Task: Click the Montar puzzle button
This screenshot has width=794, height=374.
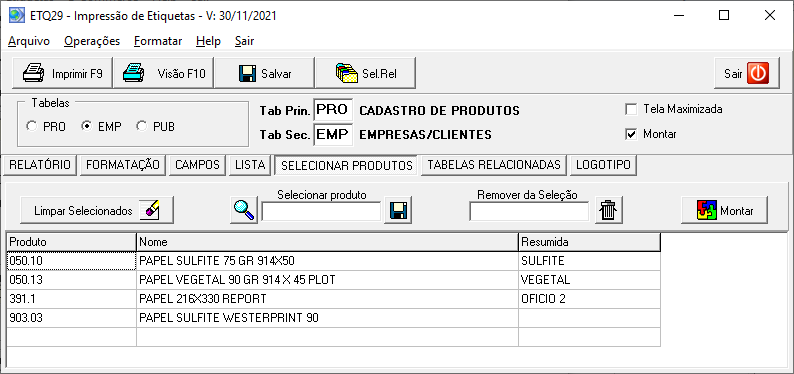Action: pos(725,210)
